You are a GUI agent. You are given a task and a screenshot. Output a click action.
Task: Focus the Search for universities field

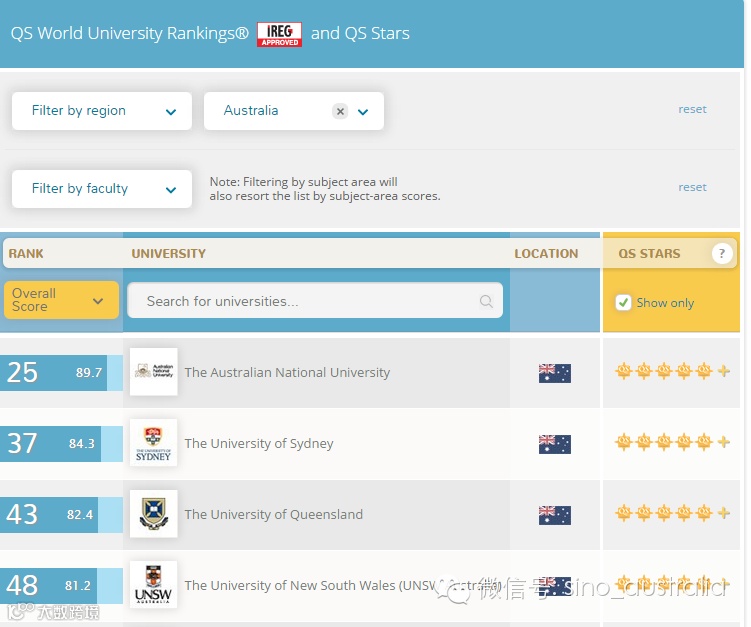[315, 300]
